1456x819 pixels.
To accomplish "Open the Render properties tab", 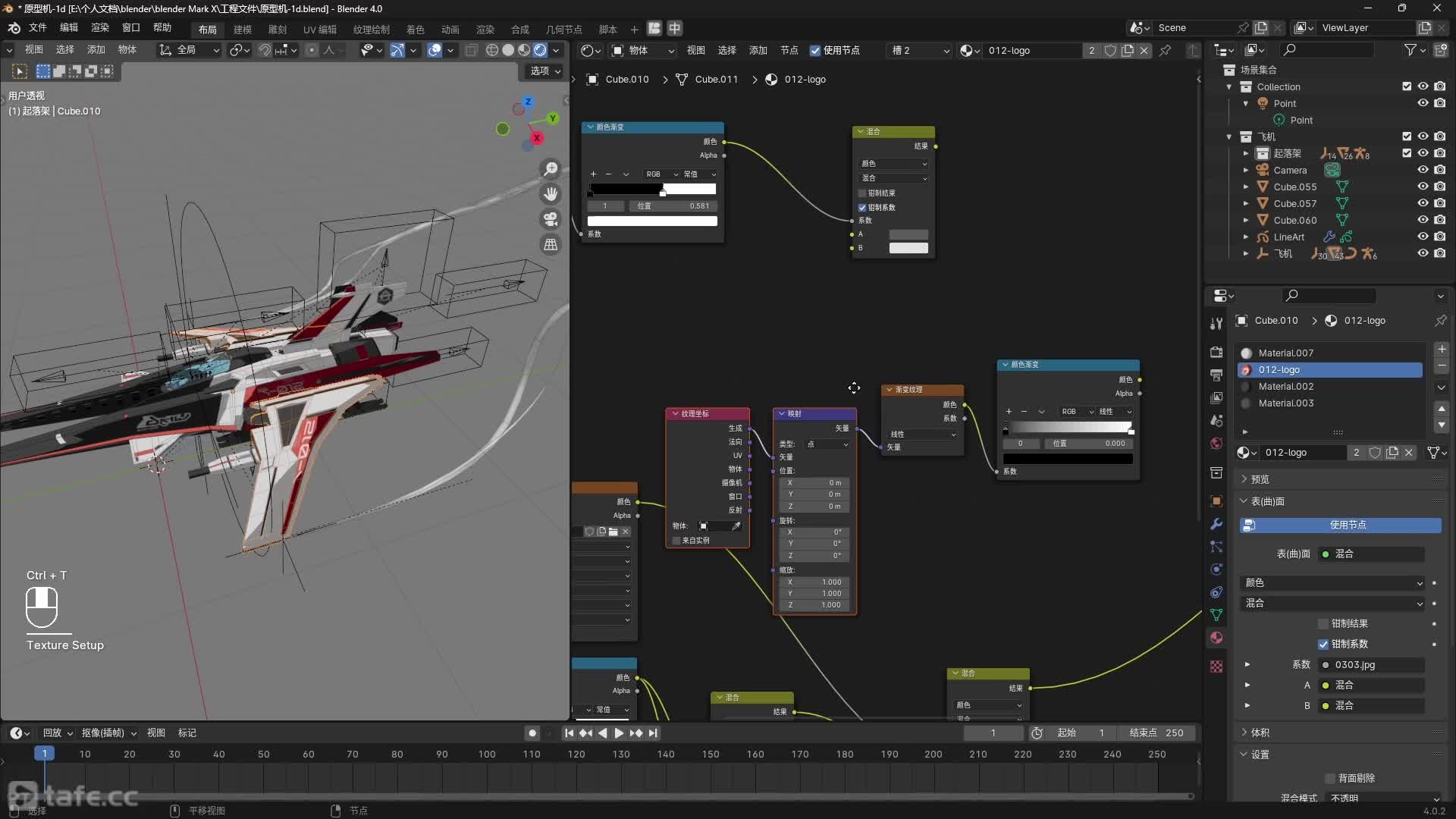I will click(1216, 352).
